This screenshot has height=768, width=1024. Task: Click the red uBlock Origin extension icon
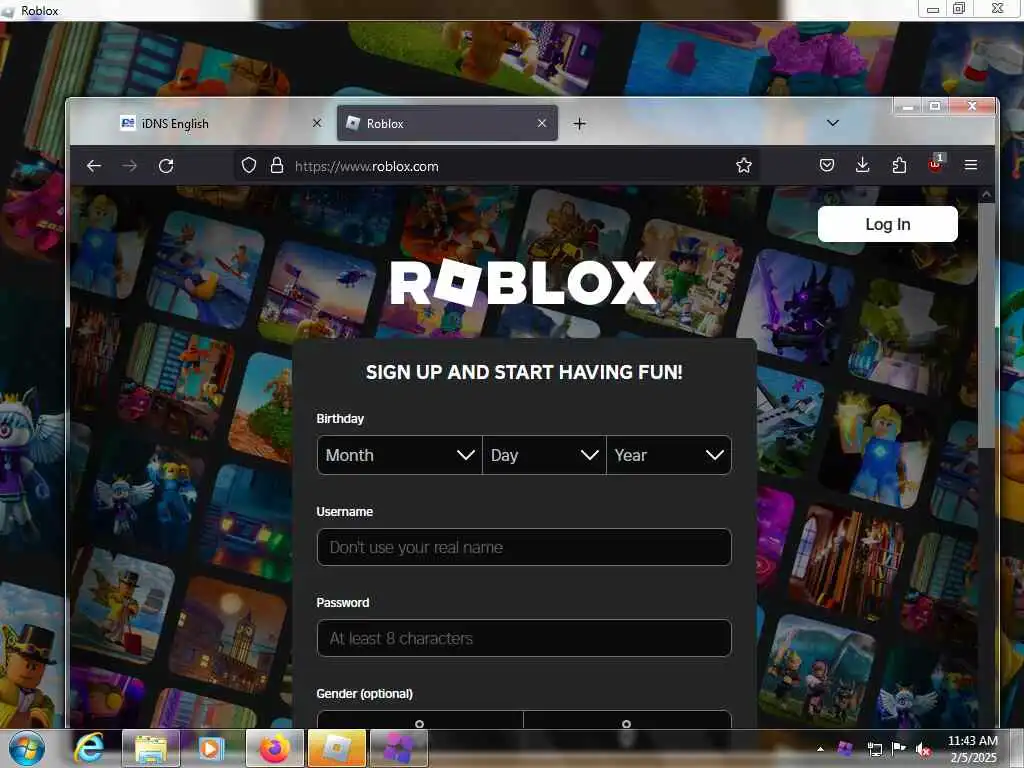click(936, 164)
